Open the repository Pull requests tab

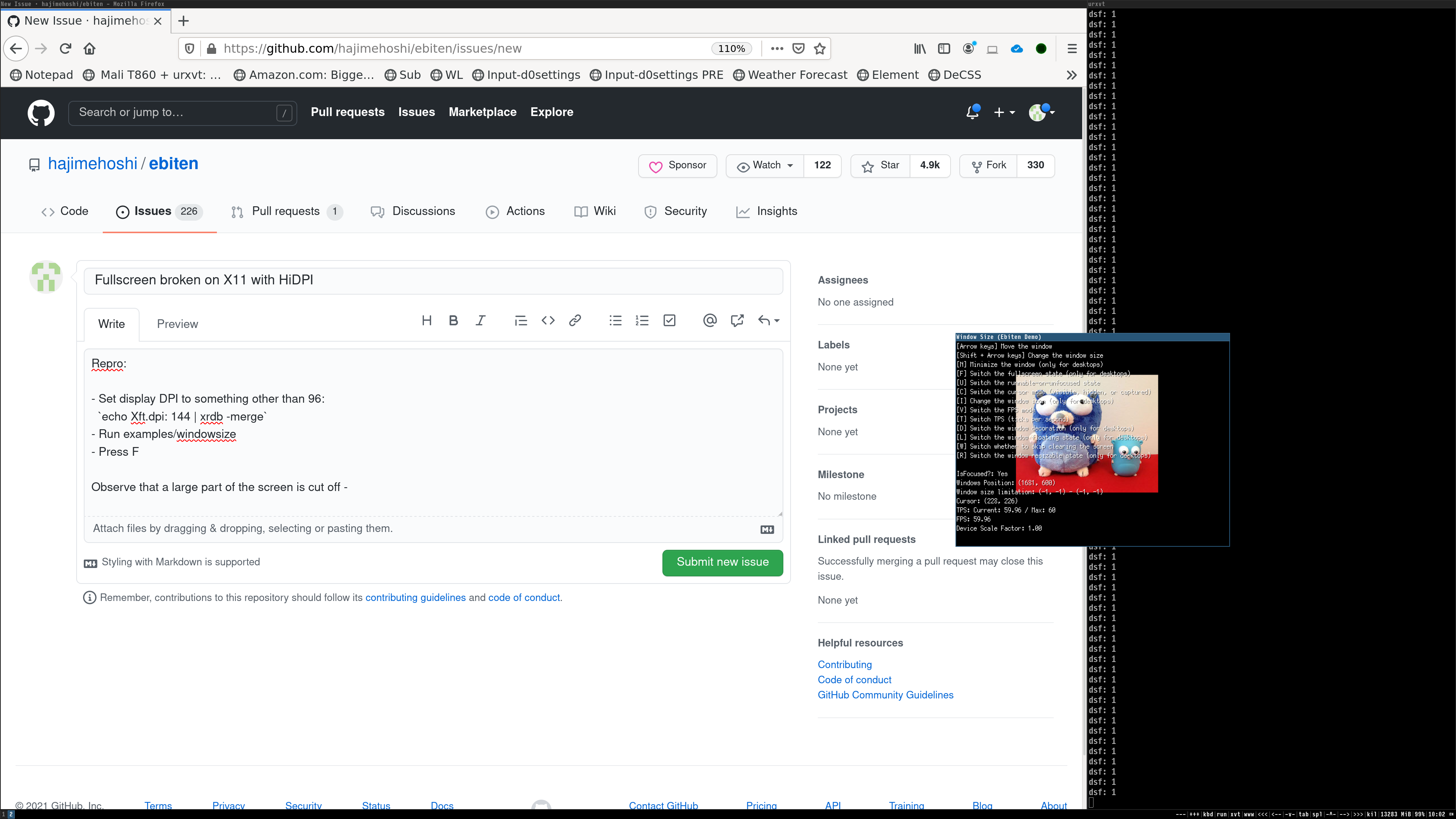point(287,212)
